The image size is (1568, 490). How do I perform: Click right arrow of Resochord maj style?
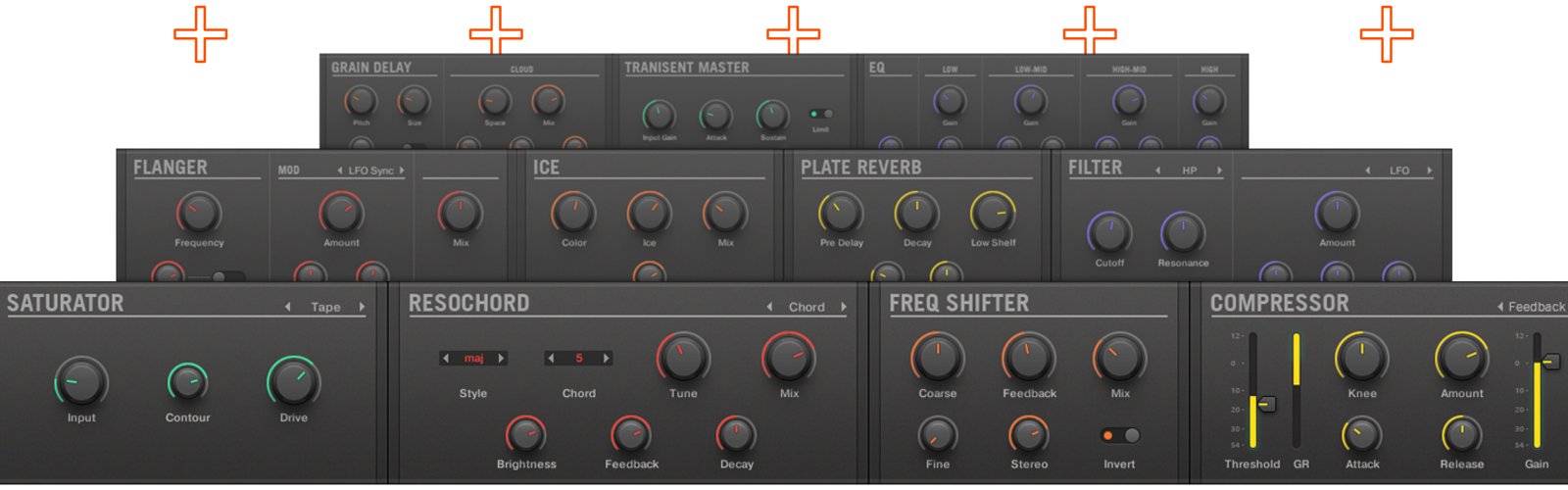(x=502, y=359)
